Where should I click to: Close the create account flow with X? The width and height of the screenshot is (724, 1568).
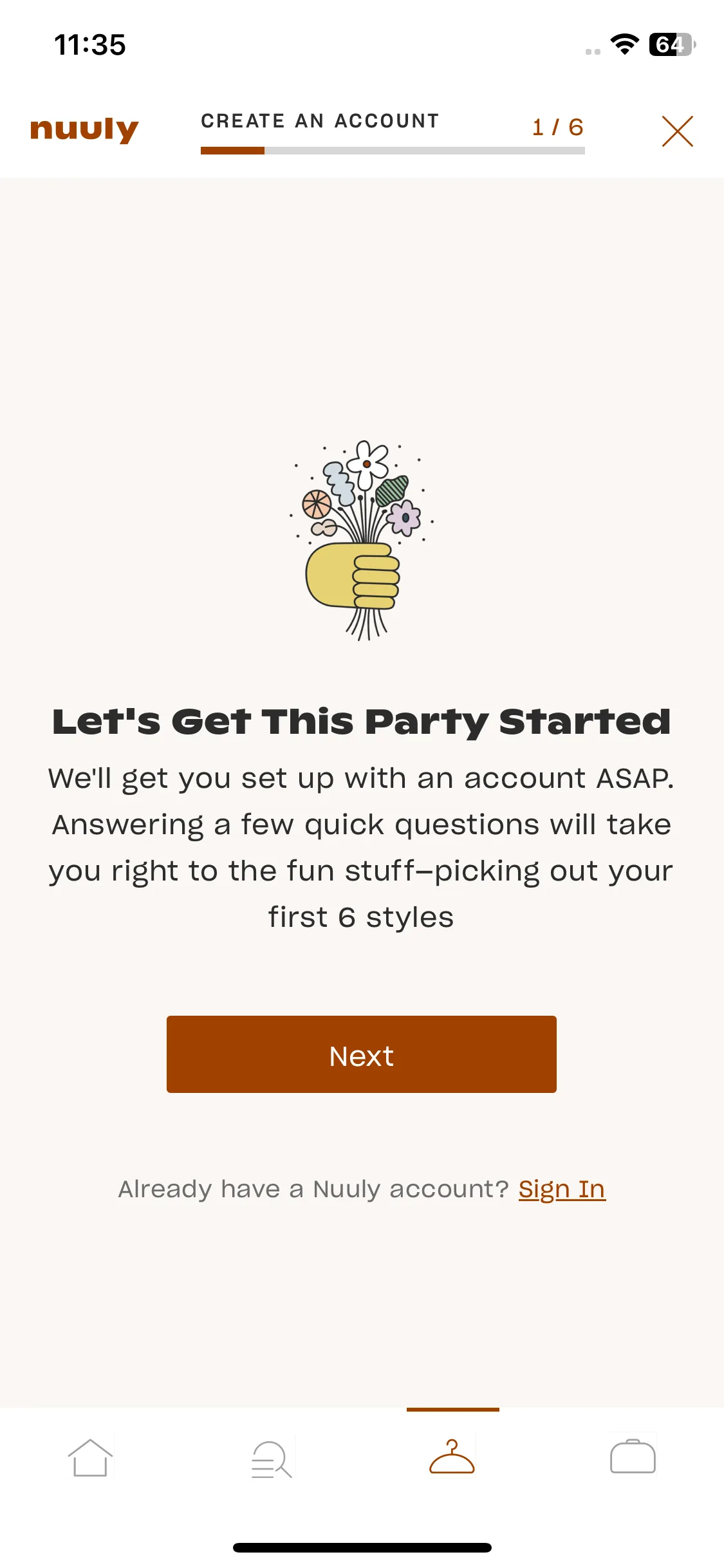click(x=678, y=131)
